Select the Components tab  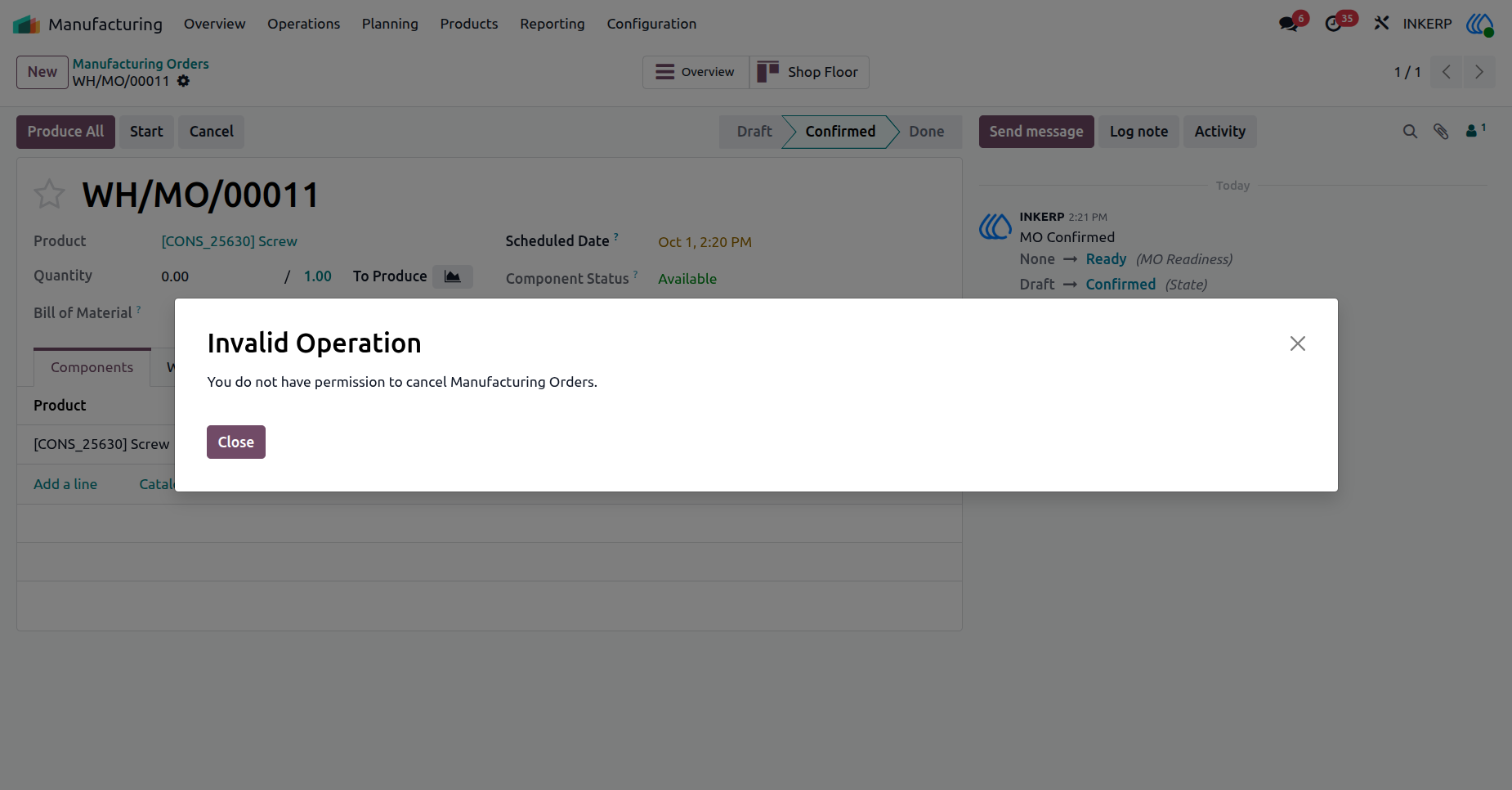point(92,367)
